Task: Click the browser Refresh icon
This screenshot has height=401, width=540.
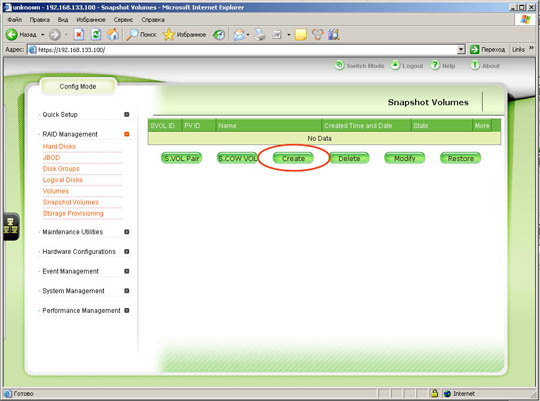Action: [96, 34]
